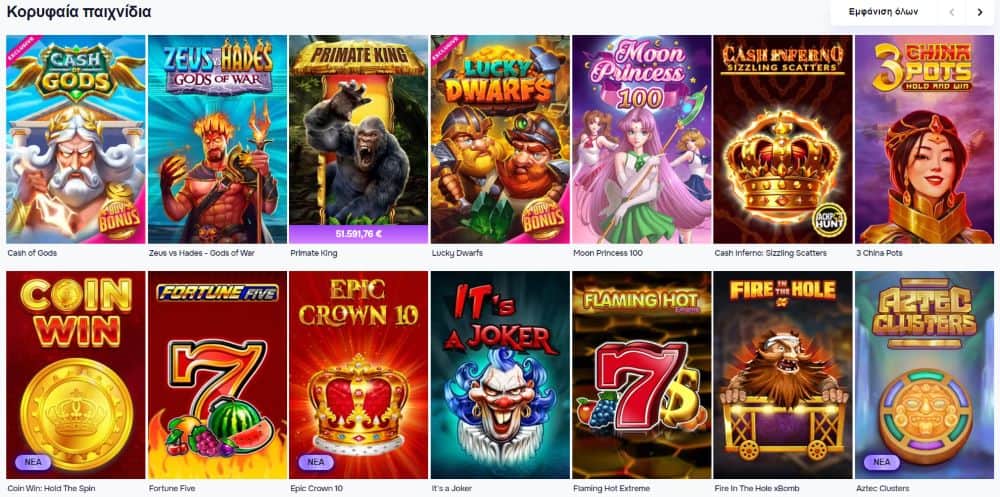Click the Cash Inferno: Sizzling Scatters title

770,253
